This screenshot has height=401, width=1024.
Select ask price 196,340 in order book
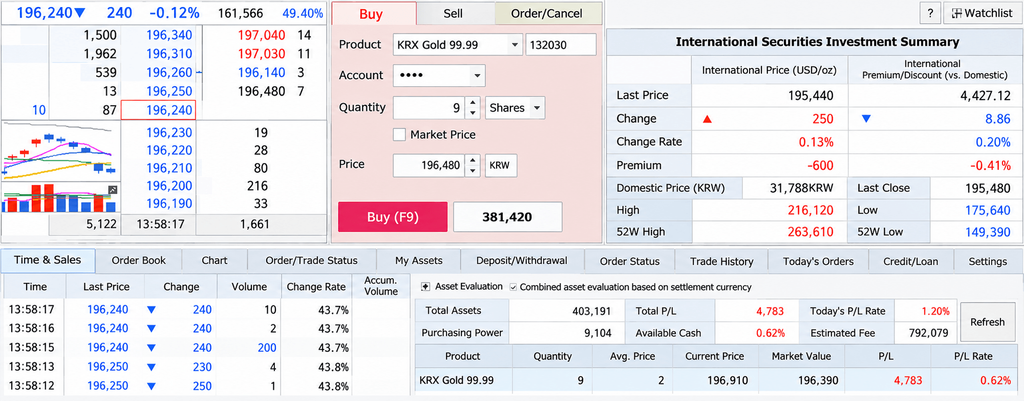pyautogui.click(x=168, y=35)
